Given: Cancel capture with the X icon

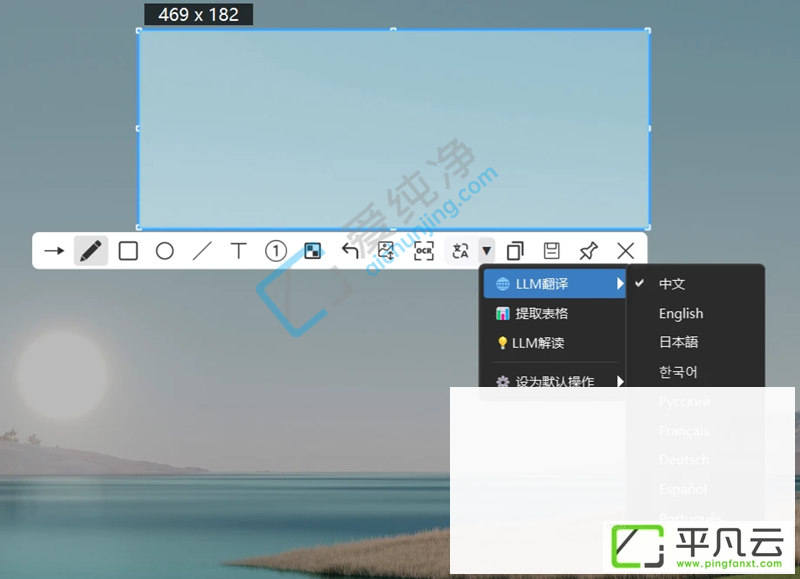Looking at the screenshot, I should pyautogui.click(x=626, y=251).
